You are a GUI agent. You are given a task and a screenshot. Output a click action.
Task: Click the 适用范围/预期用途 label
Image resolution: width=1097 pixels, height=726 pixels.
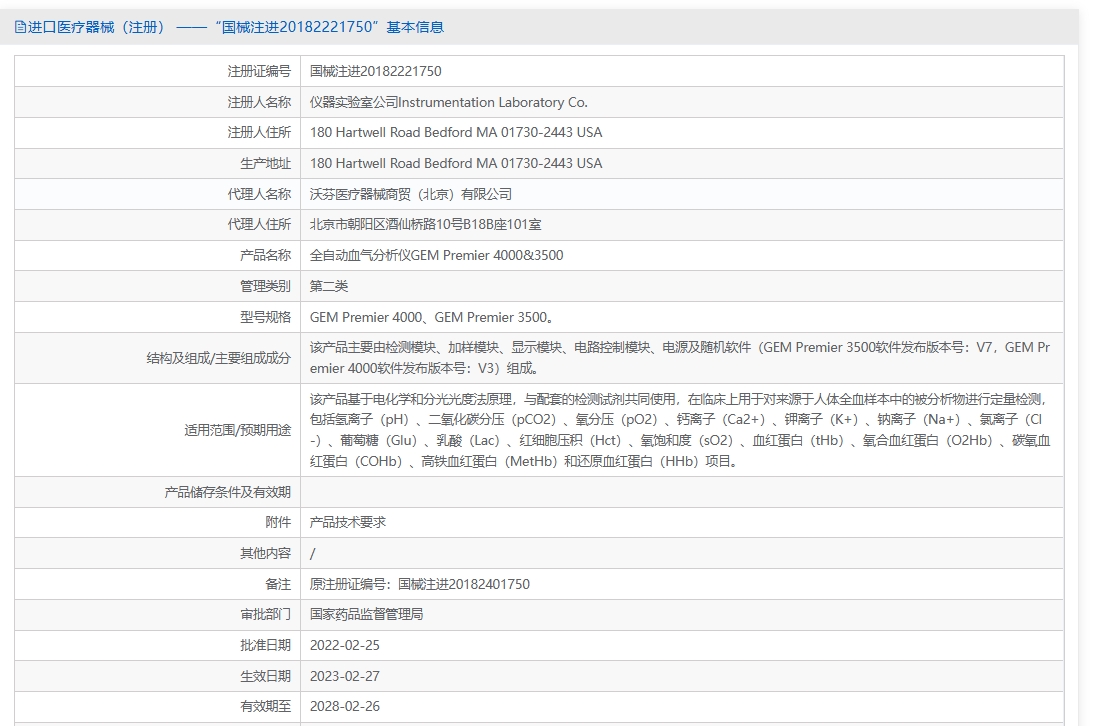pos(237,430)
